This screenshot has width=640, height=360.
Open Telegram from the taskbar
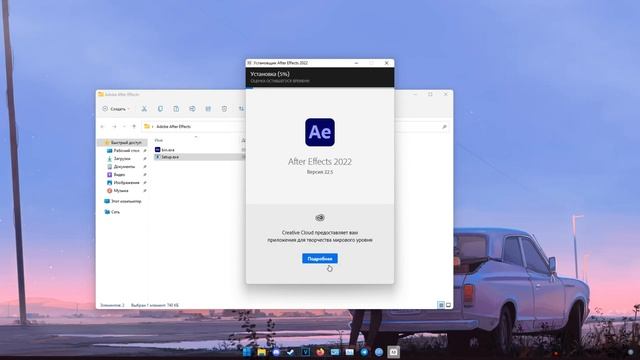tap(364, 352)
